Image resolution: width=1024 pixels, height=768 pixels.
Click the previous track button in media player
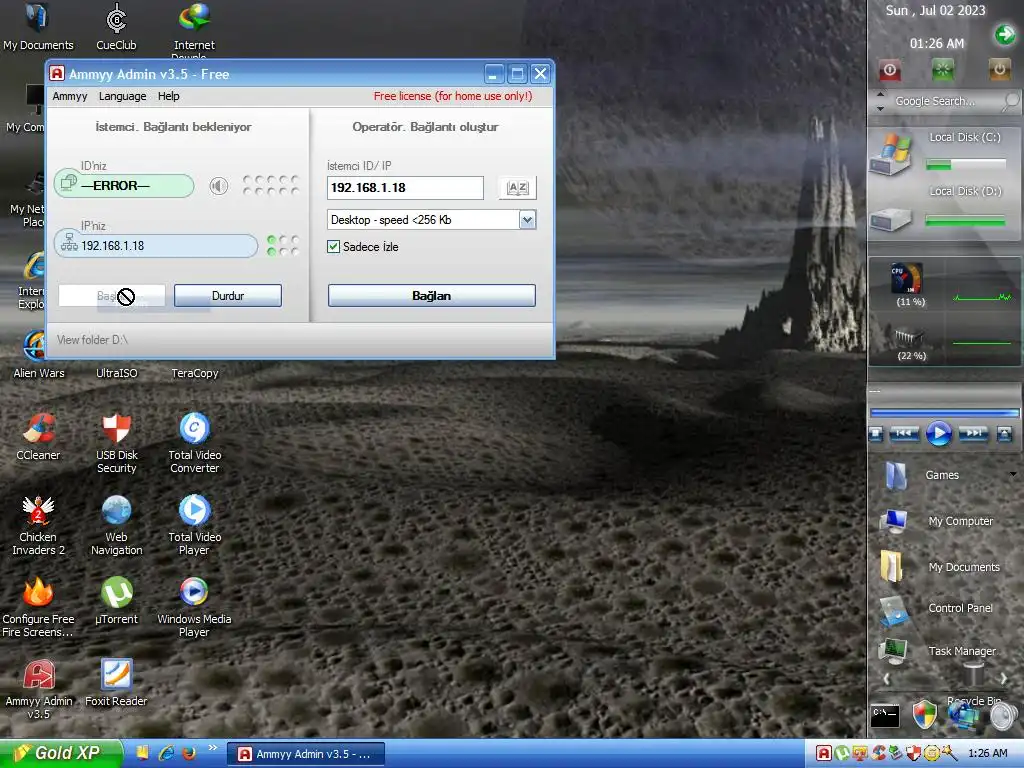(904, 433)
